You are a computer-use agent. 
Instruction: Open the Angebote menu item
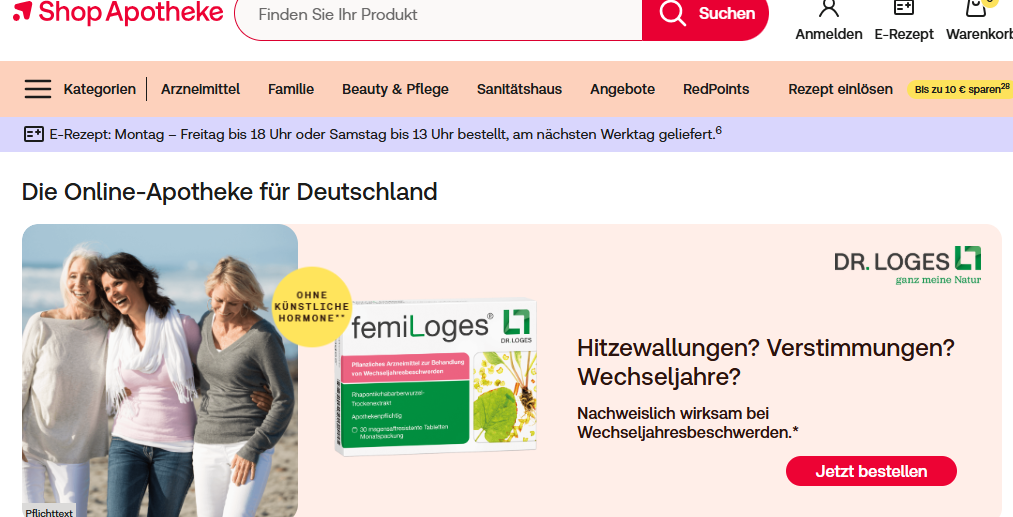point(622,89)
